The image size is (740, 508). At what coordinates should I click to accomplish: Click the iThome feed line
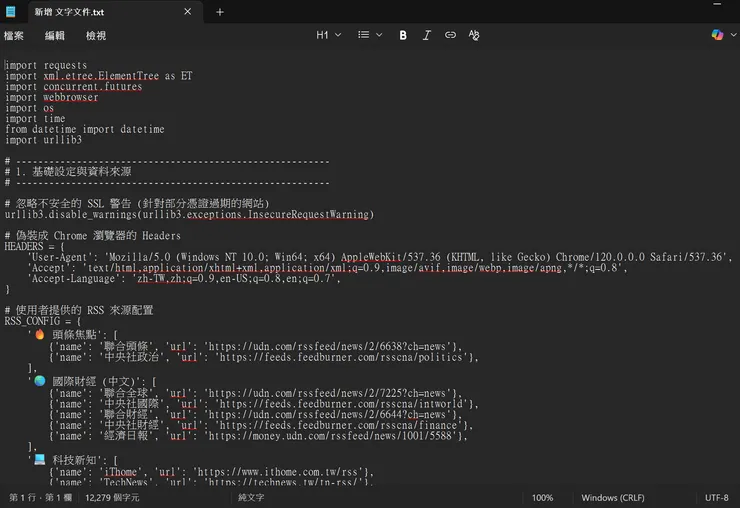coord(211,472)
